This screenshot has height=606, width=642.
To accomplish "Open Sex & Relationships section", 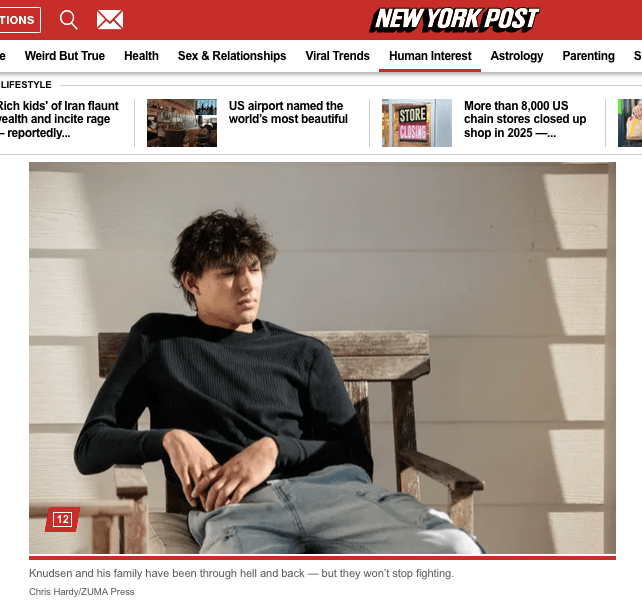I will click(x=232, y=56).
